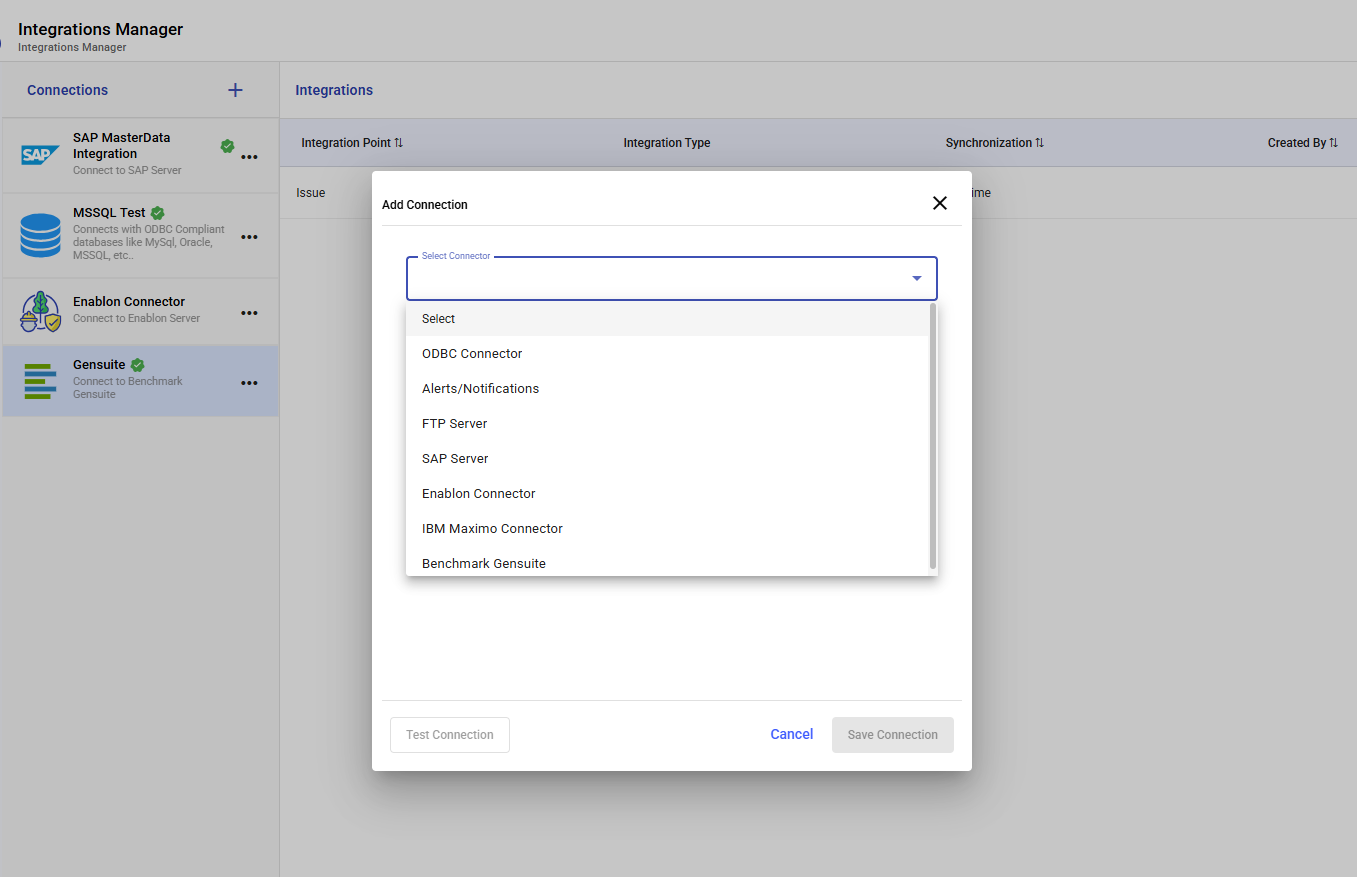
Task: Open the more options menu for MSSQL Test
Action: tap(250, 237)
